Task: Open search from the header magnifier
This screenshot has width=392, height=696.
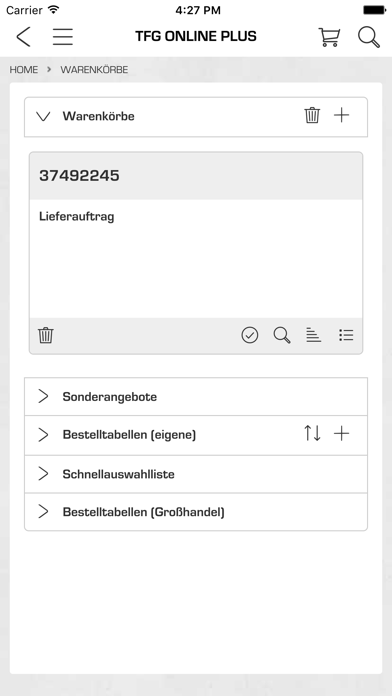Action: [x=369, y=37]
